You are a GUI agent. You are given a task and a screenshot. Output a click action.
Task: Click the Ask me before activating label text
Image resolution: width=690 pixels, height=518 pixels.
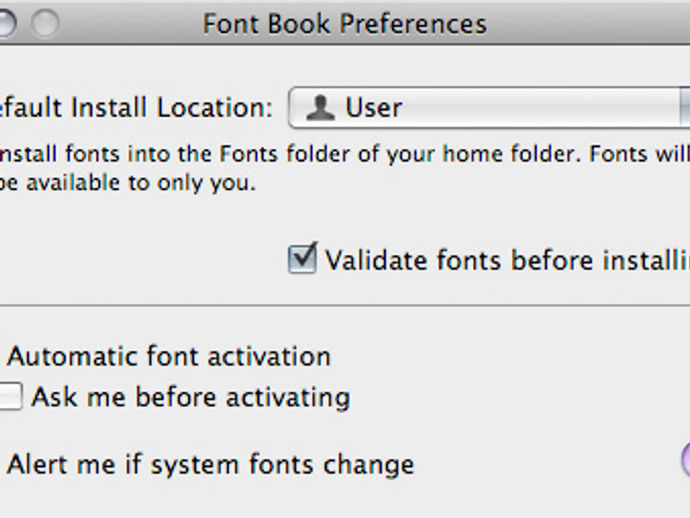[191, 397]
